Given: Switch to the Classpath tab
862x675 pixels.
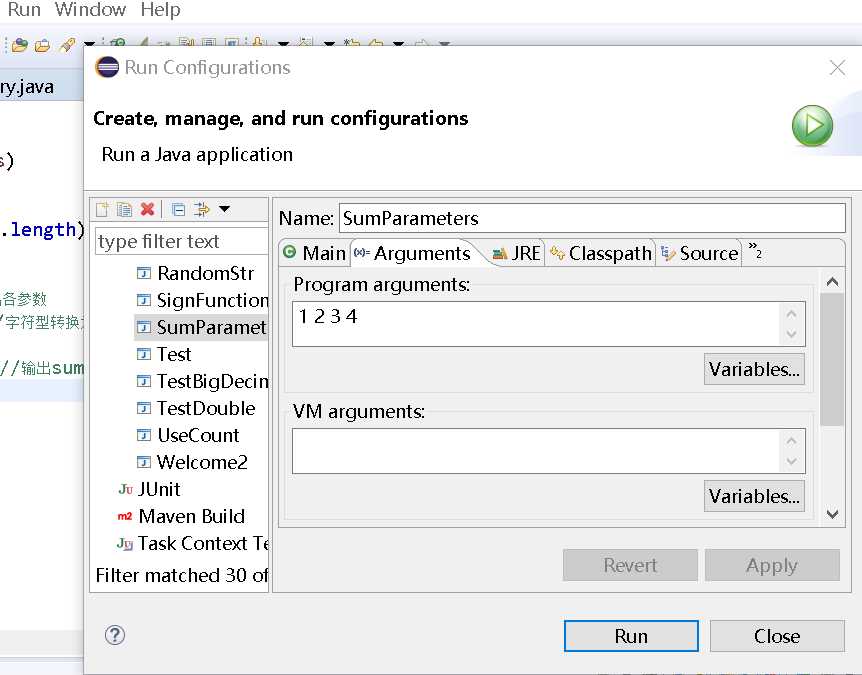Looking at the screenshot, I should coord(600,253).
